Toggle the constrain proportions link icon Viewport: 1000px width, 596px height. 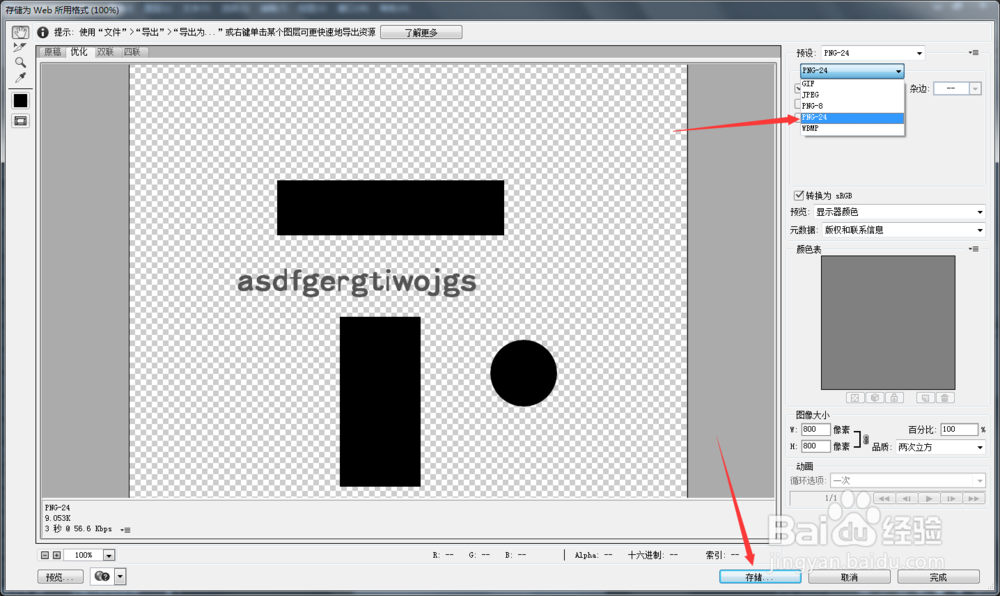coord(865,439)
